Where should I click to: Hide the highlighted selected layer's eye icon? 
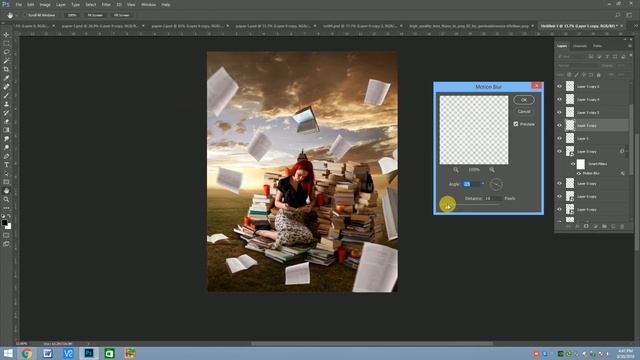560,125
